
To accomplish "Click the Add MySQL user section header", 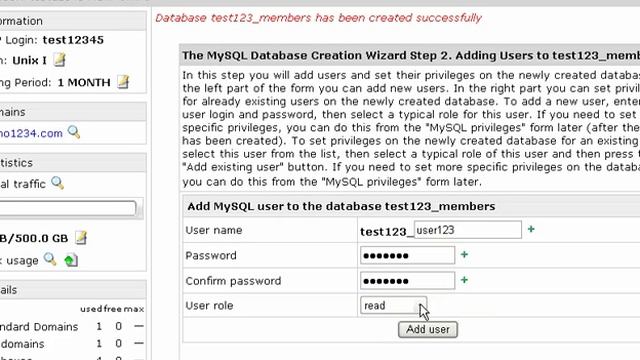I will tap(341, 207).
